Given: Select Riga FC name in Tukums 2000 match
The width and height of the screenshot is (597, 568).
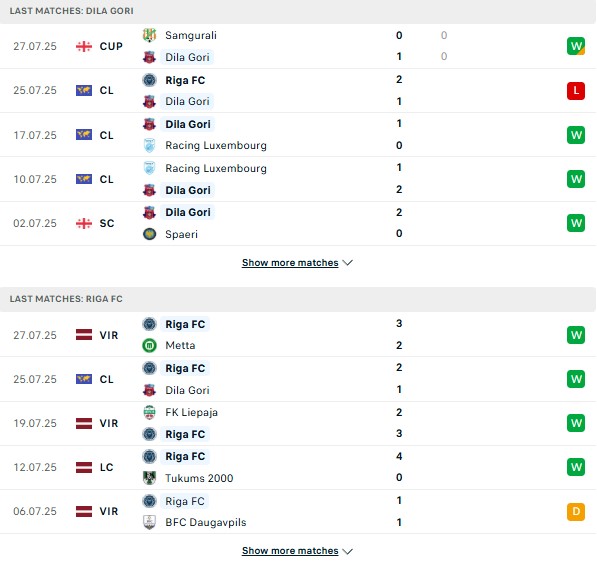Looking at the screenshot, I should coord(185,456).
